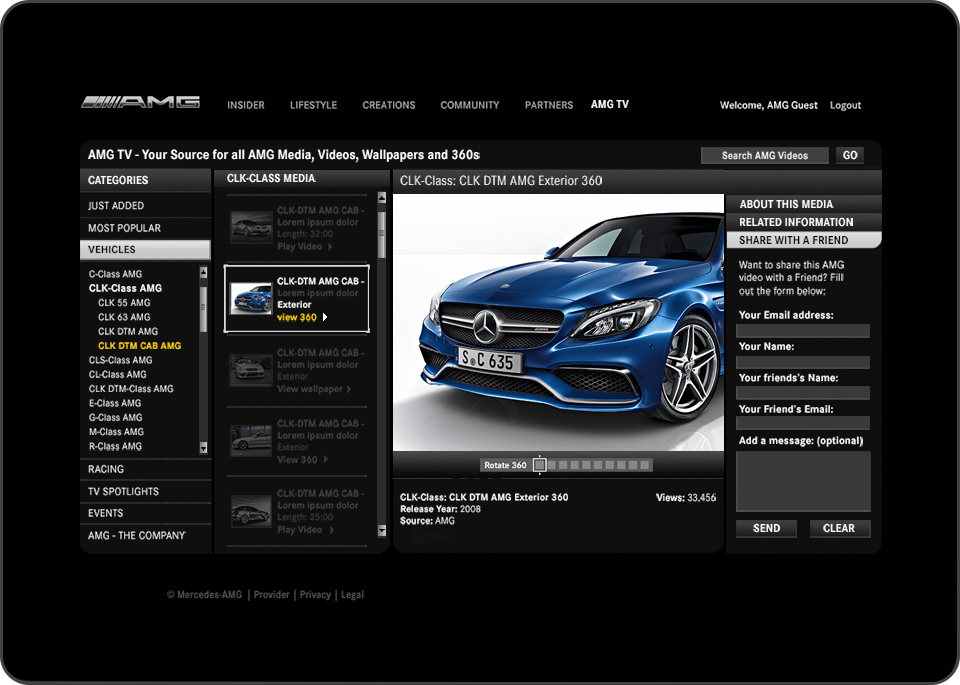Click Play Video for the 25:00 clip
This screenshot has width=960, height=685.
tap(304, 530)
